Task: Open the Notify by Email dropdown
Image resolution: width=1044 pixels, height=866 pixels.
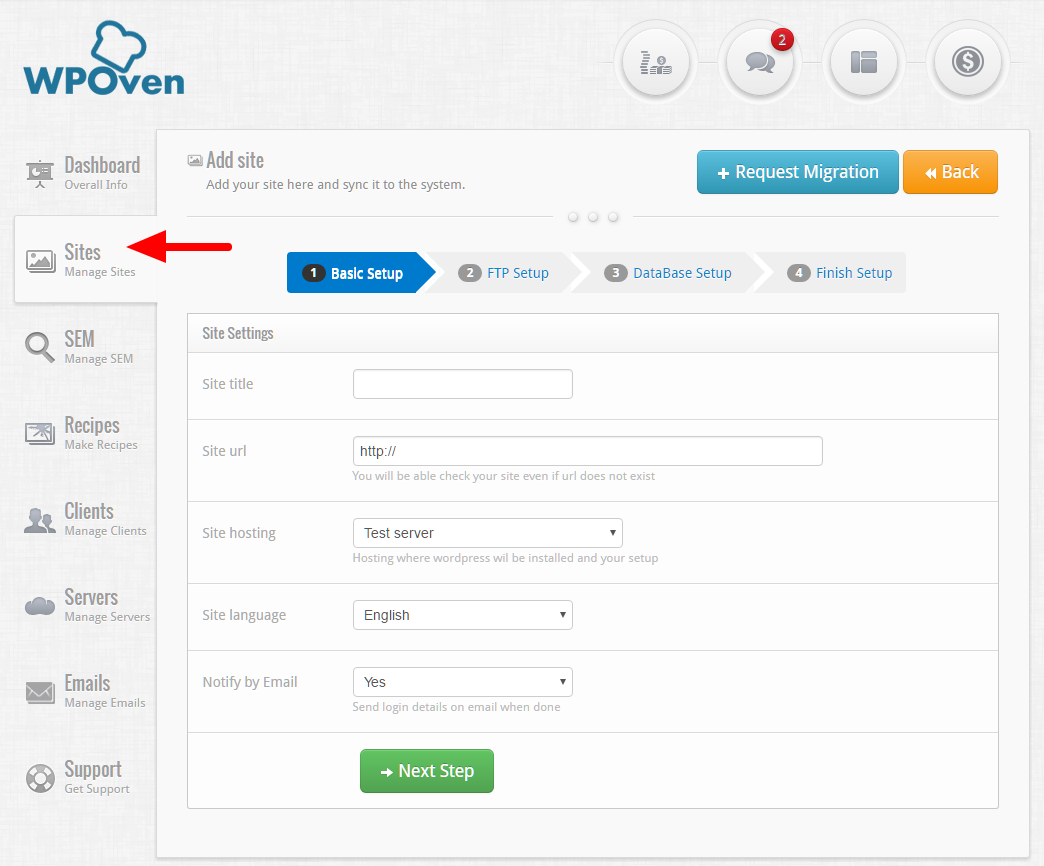Action: click(462, 682)
